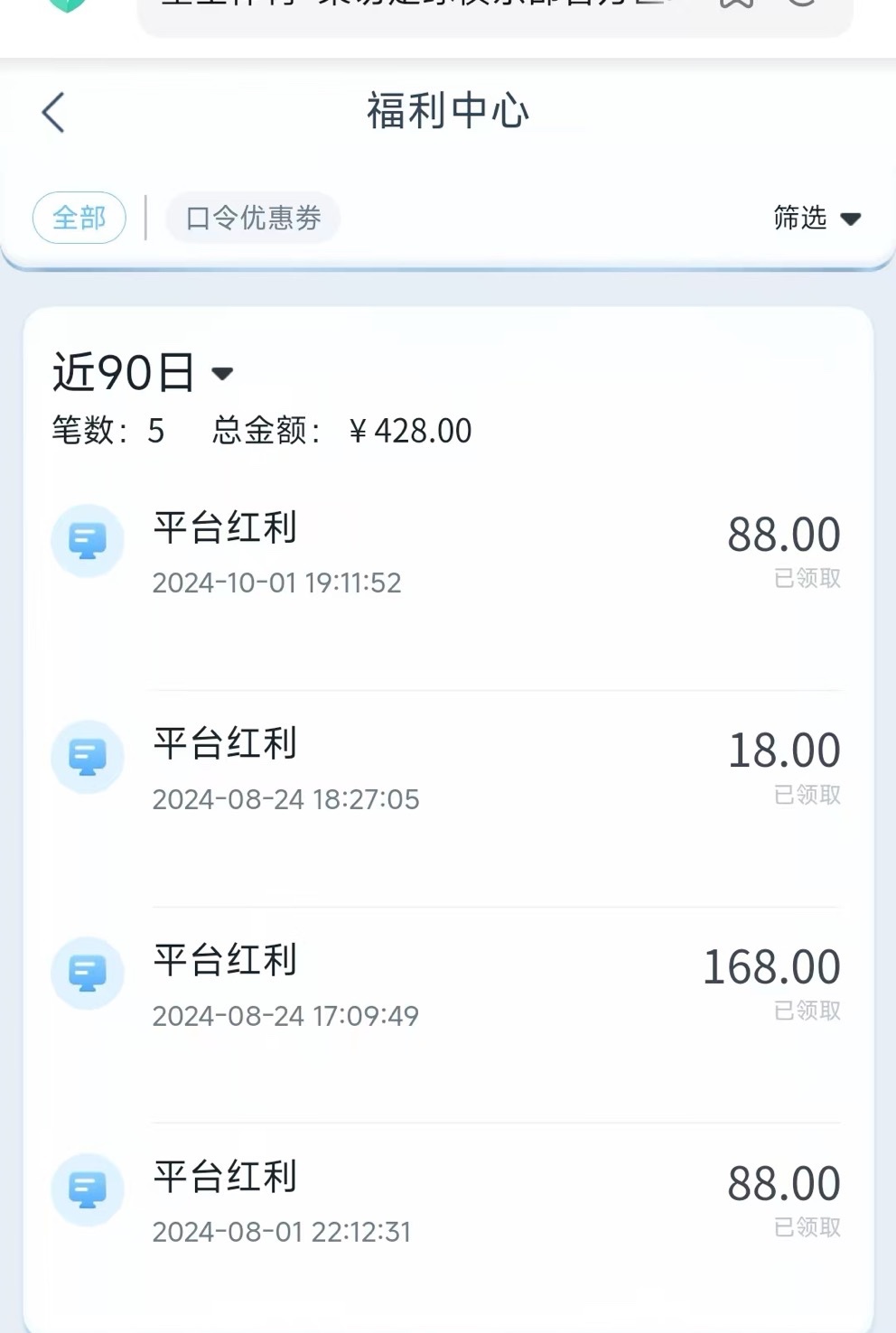Tap the back arrow beside 福利中心
The height and width of the screenshot is (1333, 896).
click(x=53, y=113)
